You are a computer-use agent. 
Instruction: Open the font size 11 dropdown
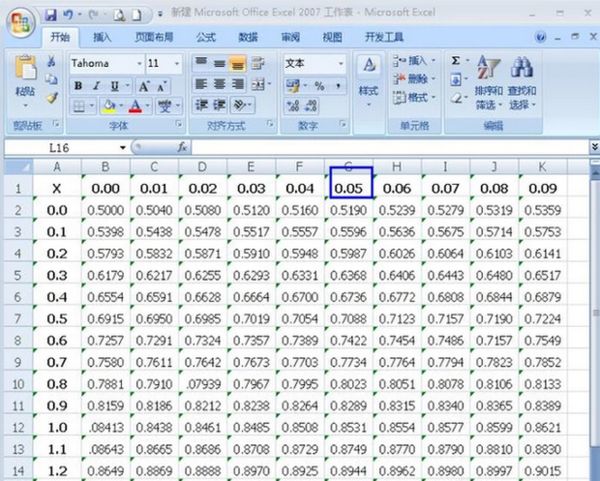click(x=177, y=64)
